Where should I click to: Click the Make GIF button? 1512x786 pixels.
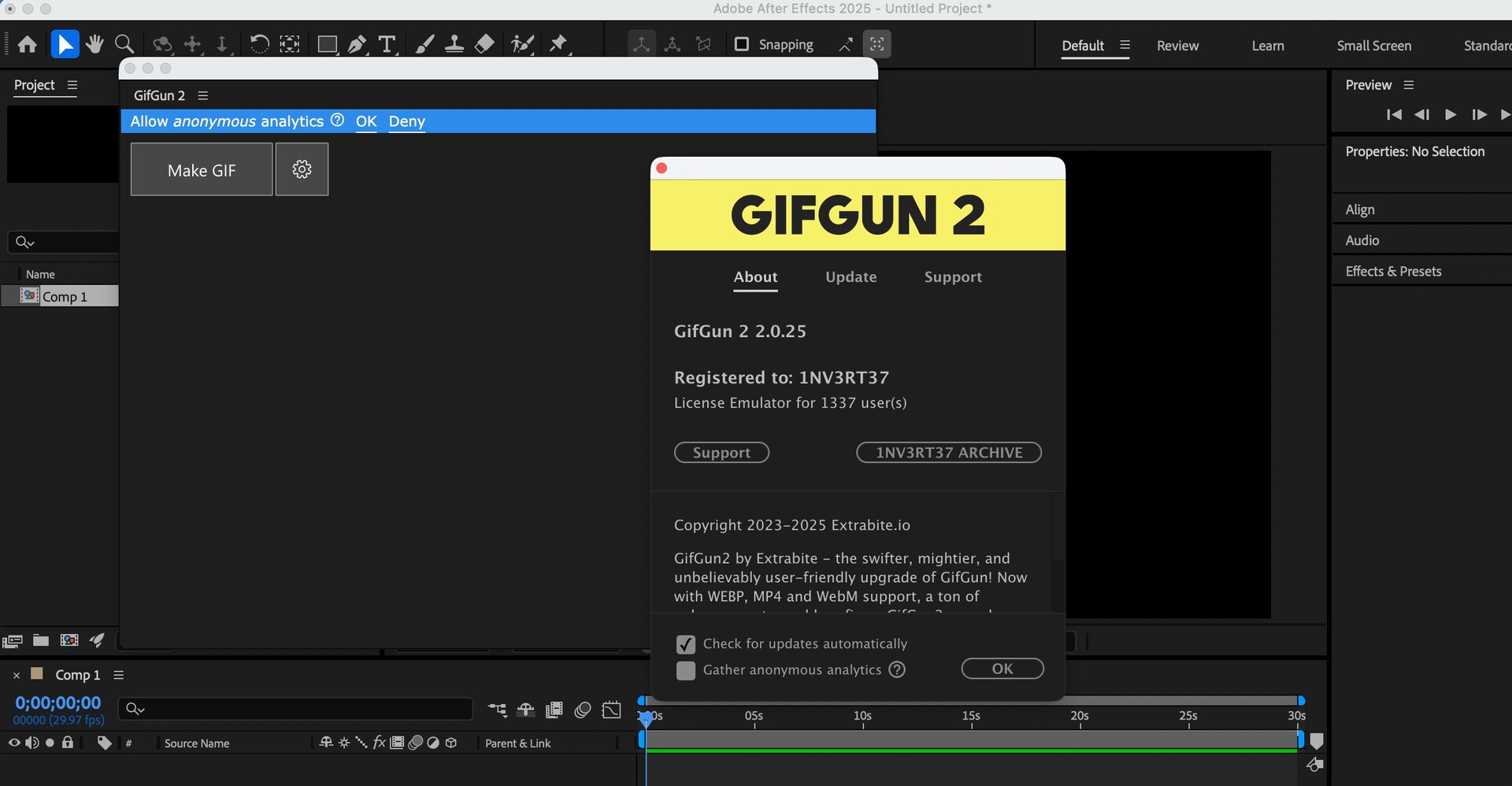tap(202, 170)
